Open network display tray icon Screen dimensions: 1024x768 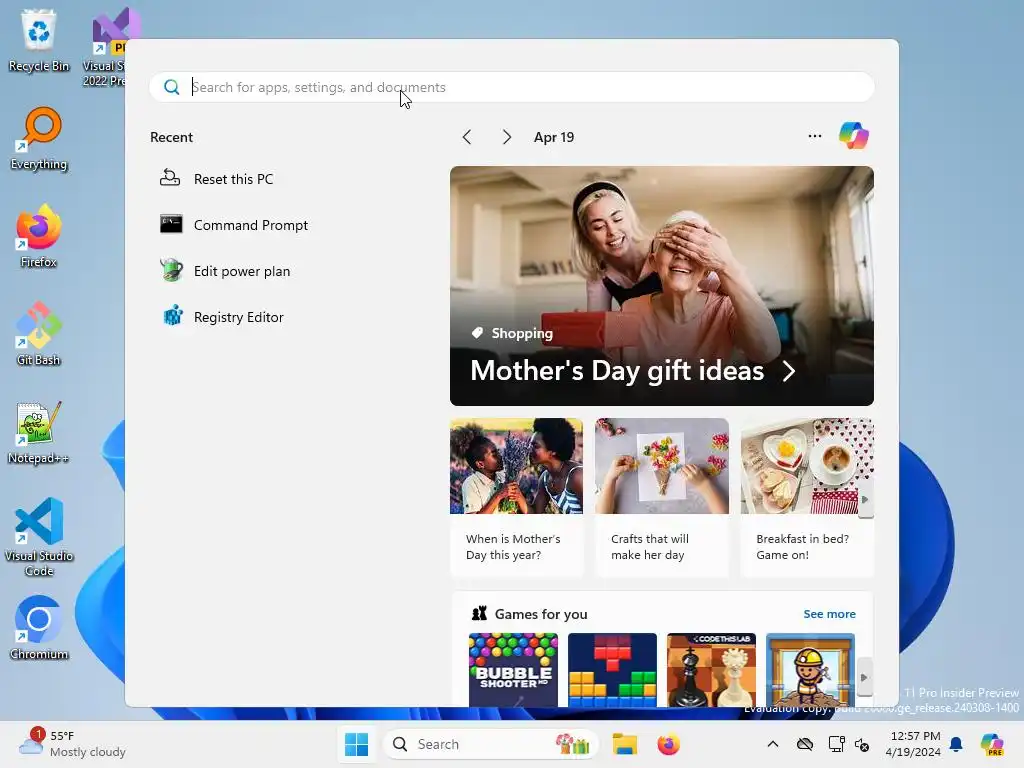click(836, 744)
